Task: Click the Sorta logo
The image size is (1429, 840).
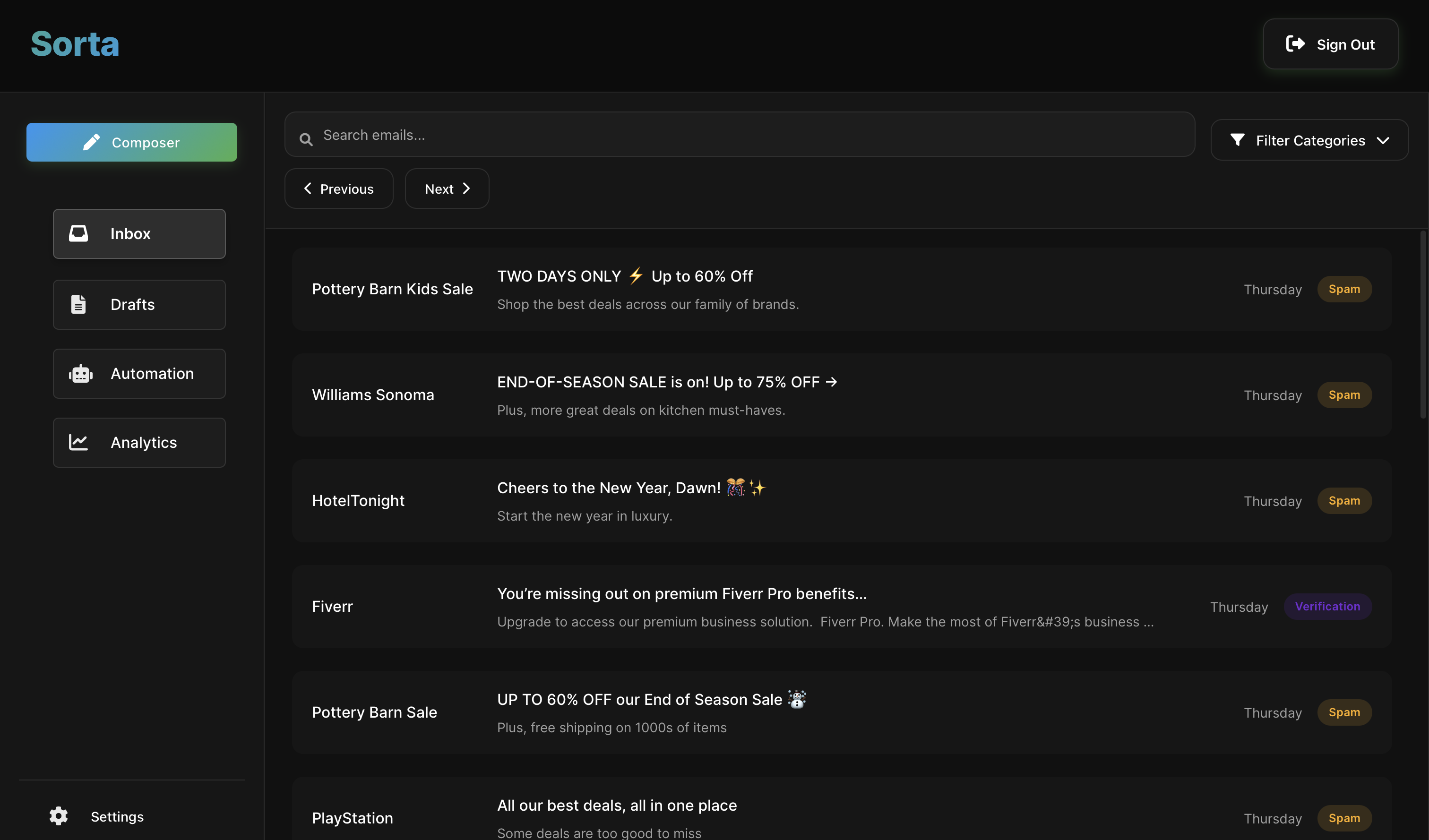Action: tap(75, 44)
